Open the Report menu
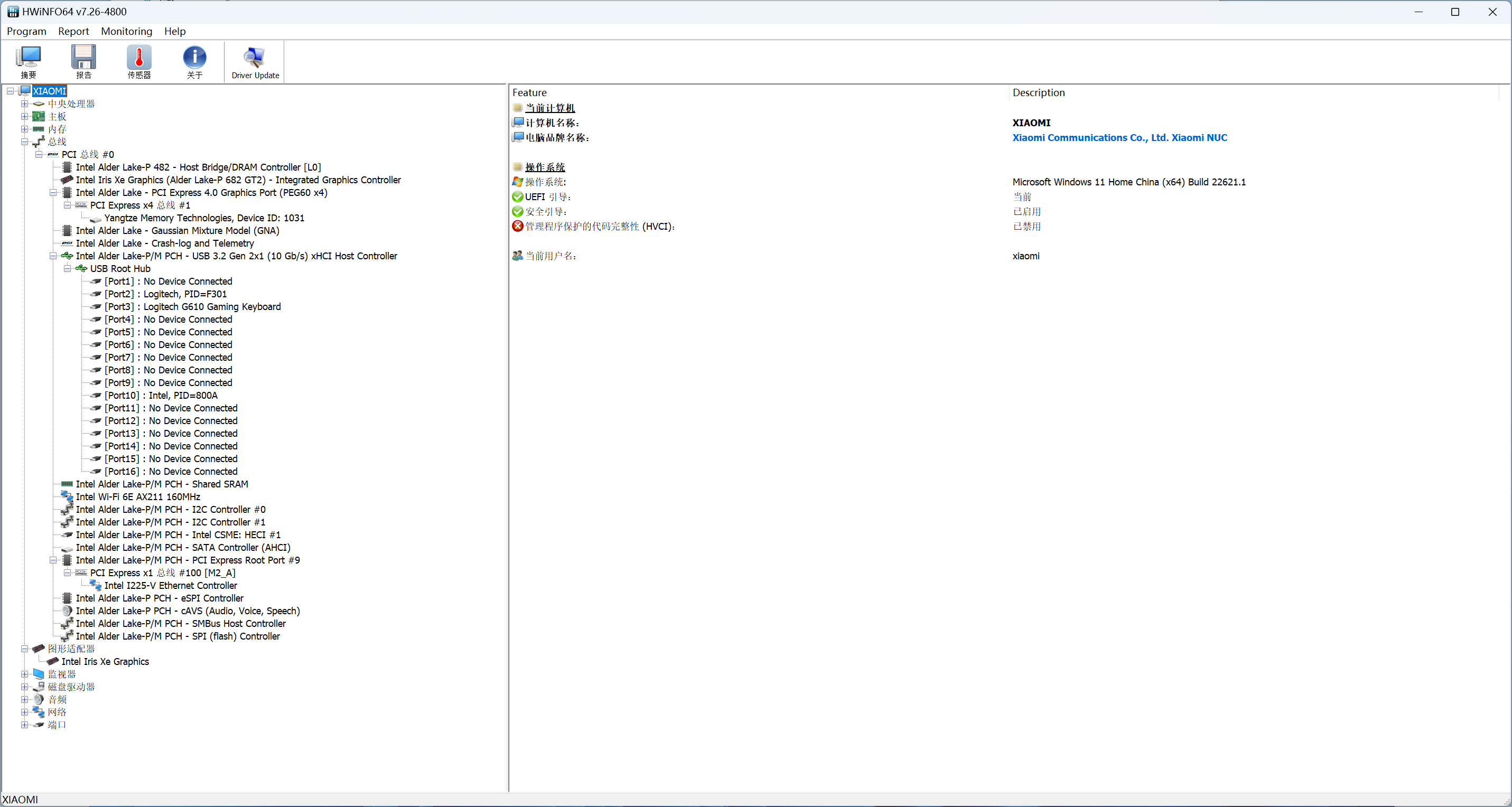This screenshot has width=1512, height=807. [73, 31]
